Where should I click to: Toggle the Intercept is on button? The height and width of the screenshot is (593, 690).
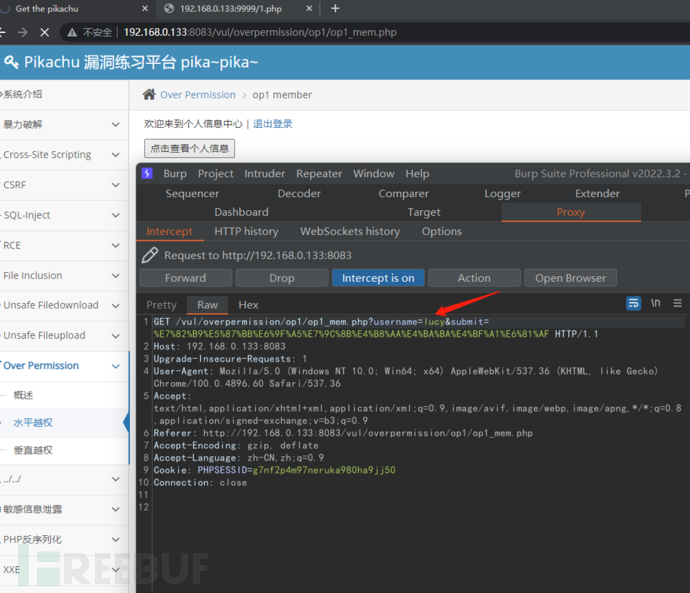coord(378,278)
